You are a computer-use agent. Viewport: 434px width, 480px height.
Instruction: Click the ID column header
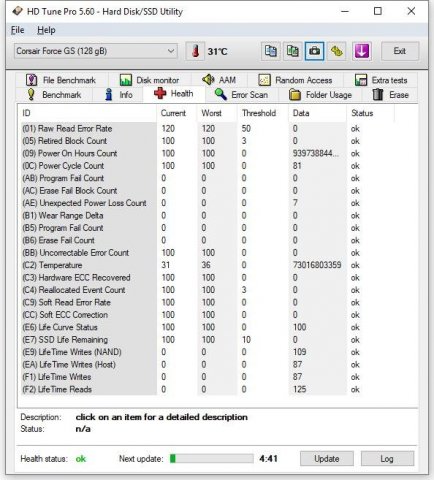click(x=87, y=113)
